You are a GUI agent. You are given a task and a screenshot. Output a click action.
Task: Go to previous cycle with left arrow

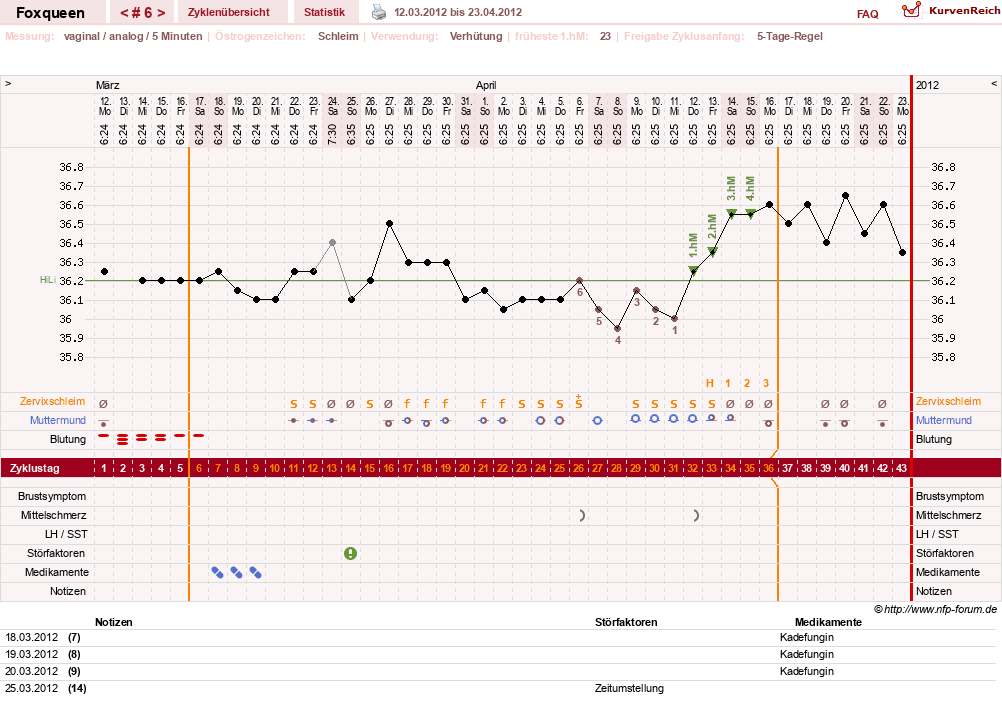point(125,13)
